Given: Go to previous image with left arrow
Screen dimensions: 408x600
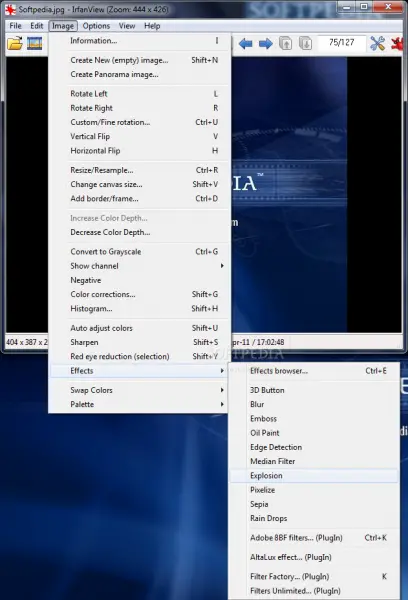Looking at the screenshot, I should click(x=245, y=44).
